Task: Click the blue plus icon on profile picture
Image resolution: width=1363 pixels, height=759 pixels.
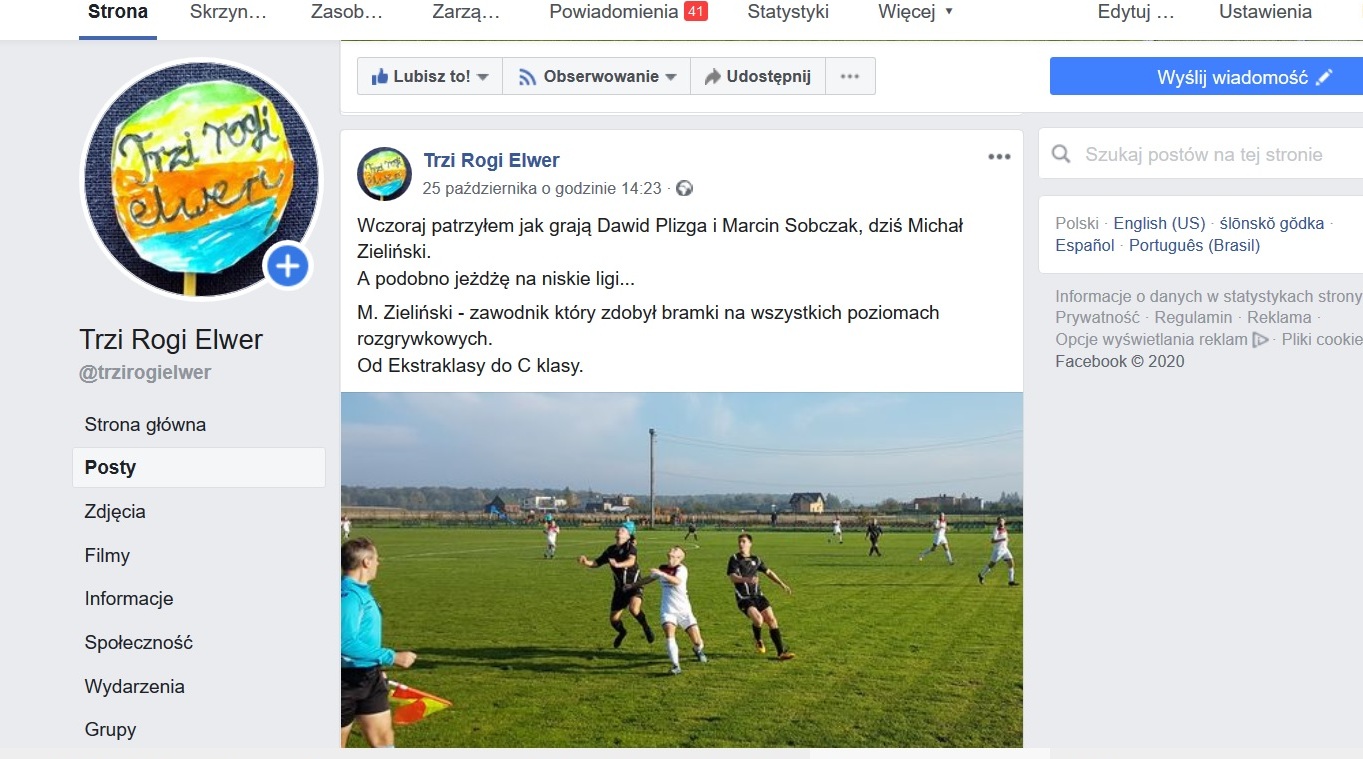Action: [288, 266]
